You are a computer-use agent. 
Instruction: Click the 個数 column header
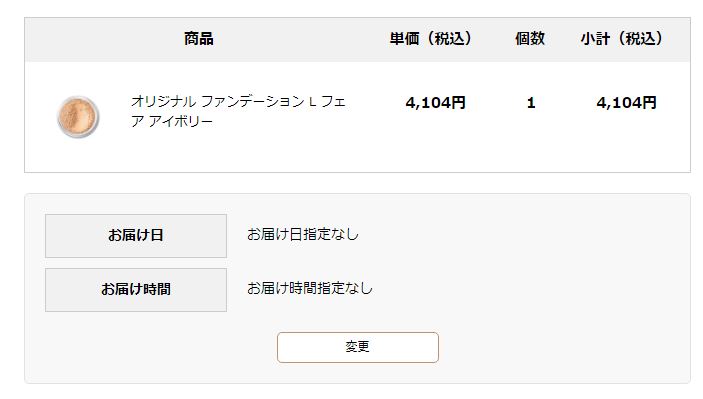pos(530,39)
